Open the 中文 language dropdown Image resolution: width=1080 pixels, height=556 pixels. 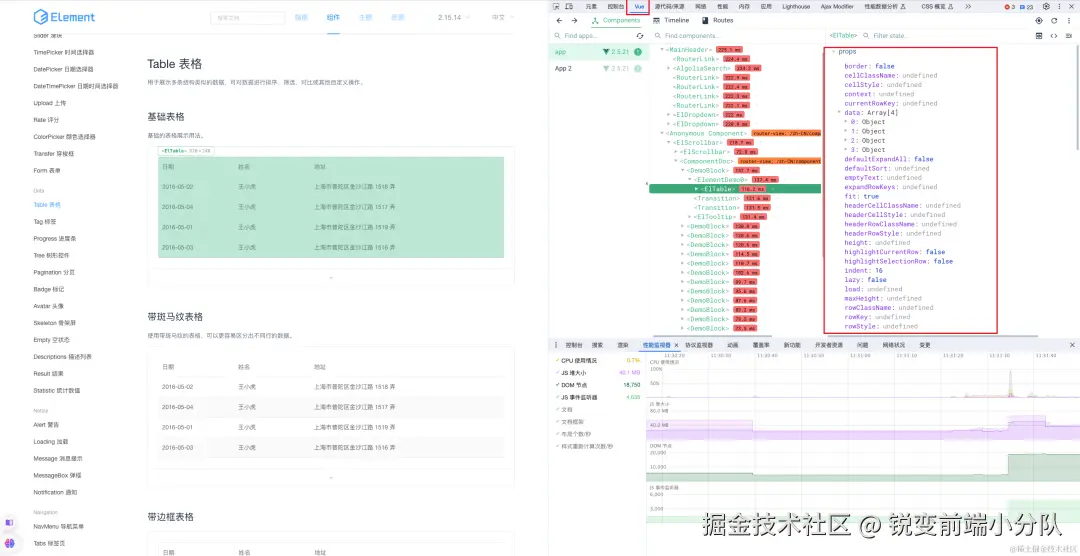click(x=502, y=17)
